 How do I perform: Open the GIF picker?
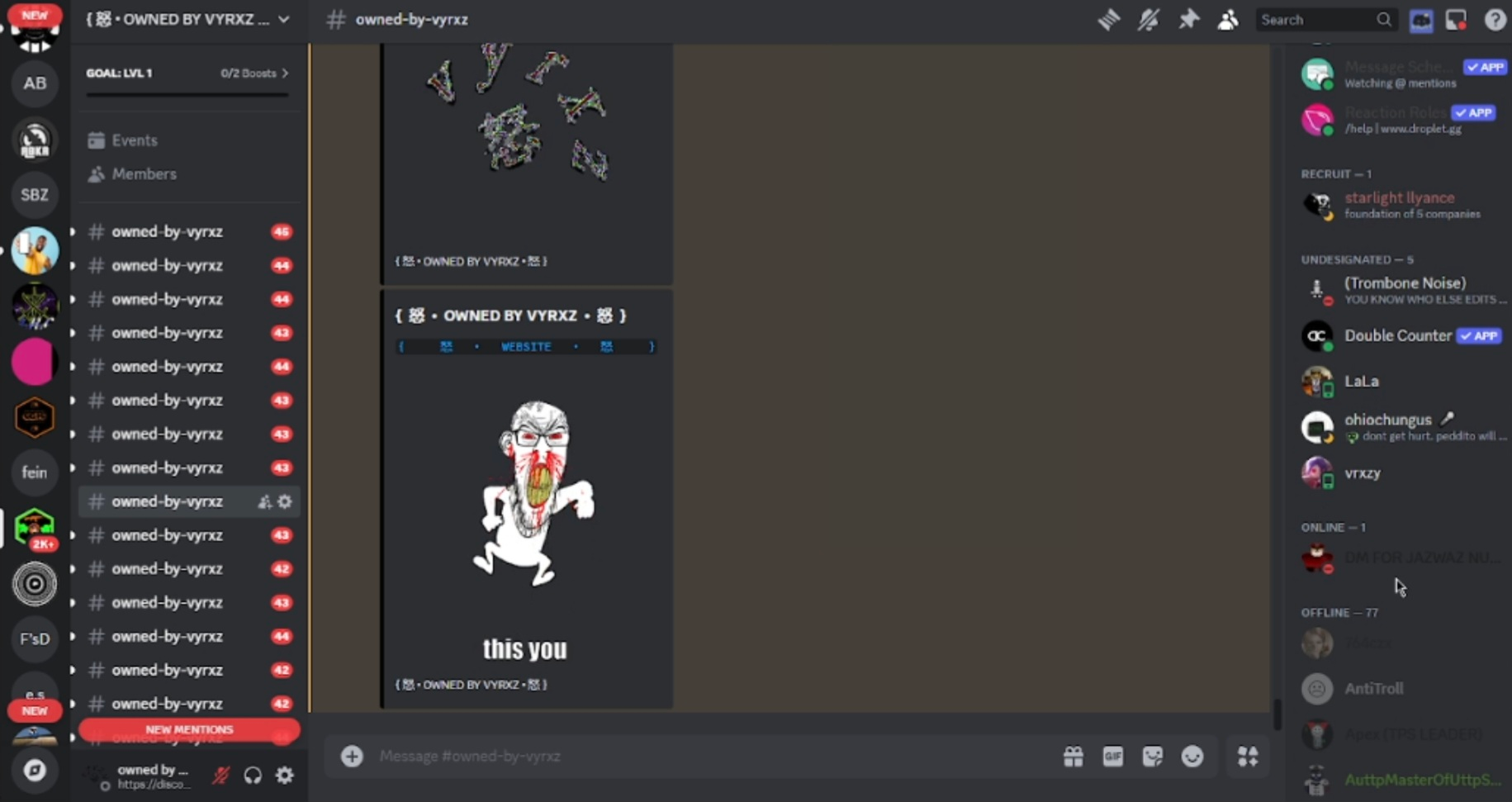[x=1112, y=756]
